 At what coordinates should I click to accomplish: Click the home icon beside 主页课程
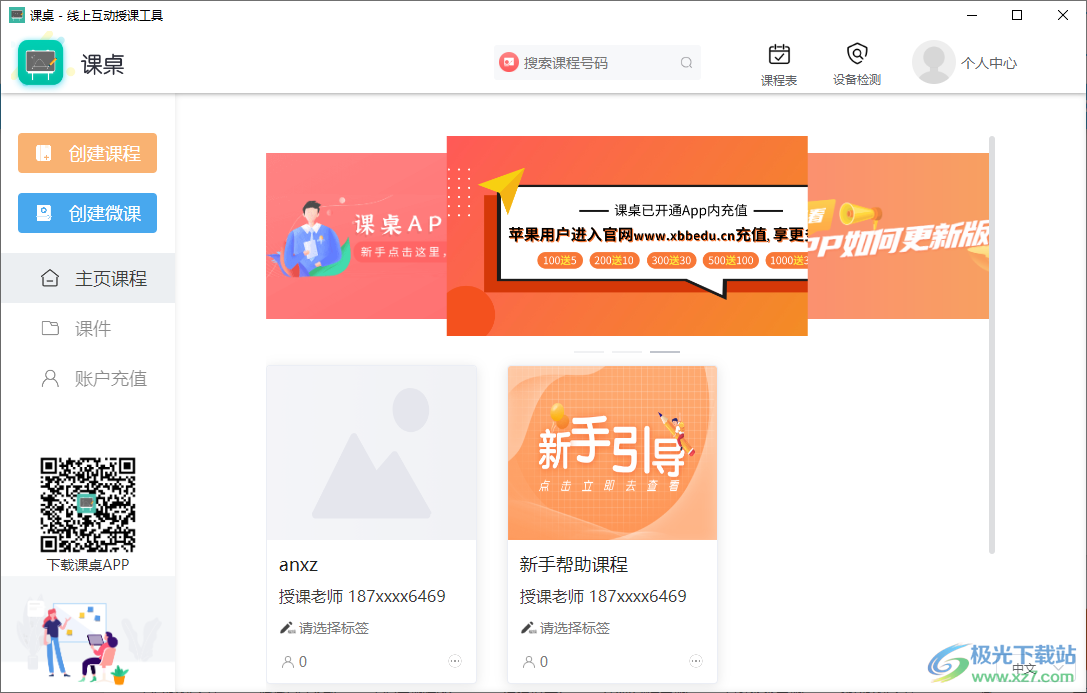pos(50,278)
